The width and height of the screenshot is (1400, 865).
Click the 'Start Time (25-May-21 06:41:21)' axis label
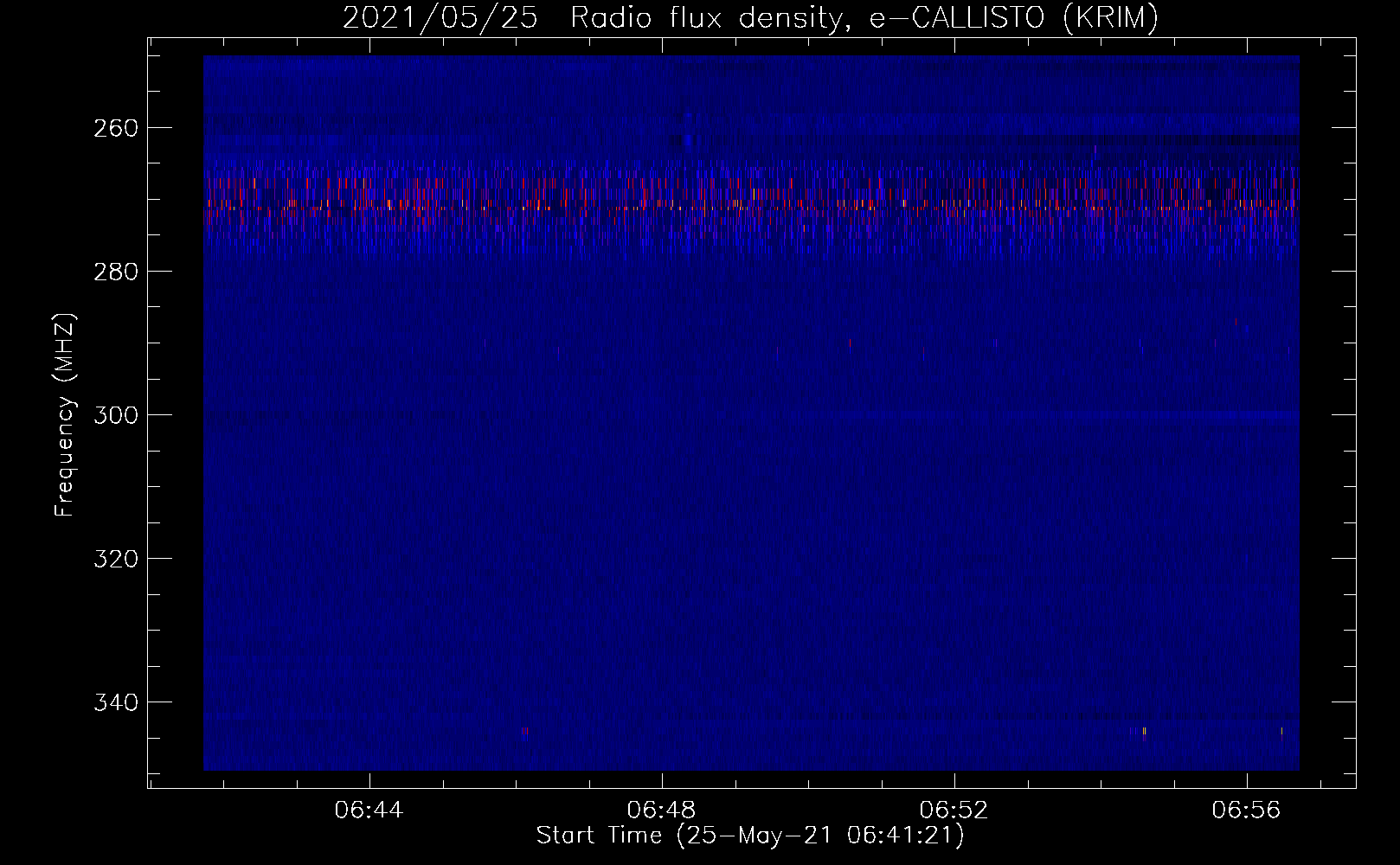click(750, 836)
